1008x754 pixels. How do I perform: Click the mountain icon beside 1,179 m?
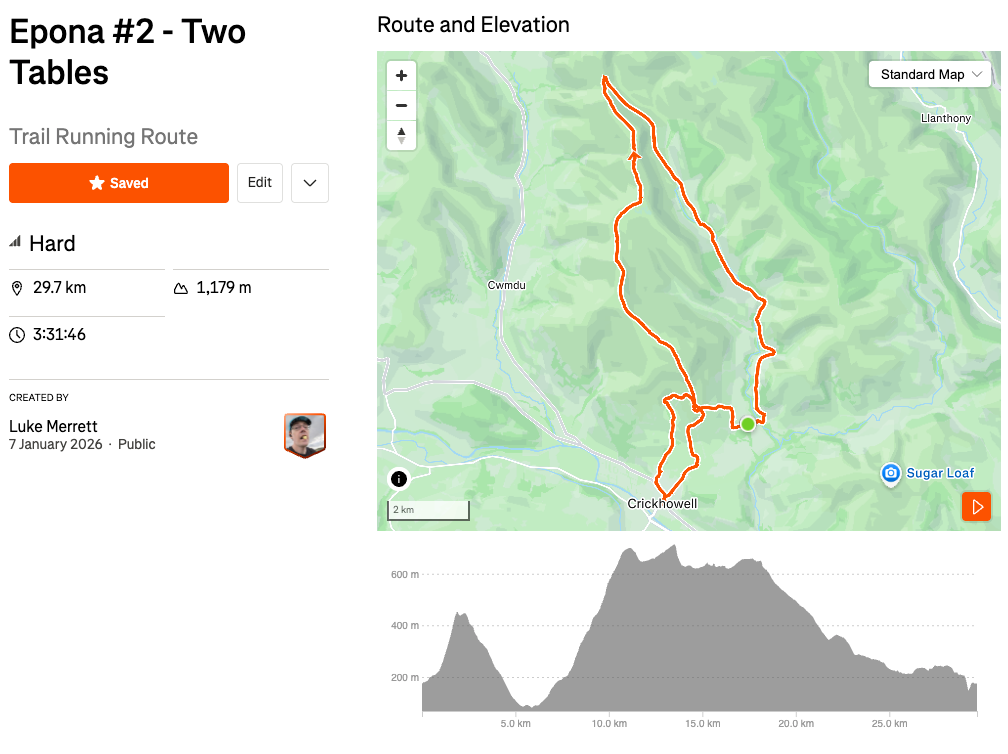pos(181,289)
